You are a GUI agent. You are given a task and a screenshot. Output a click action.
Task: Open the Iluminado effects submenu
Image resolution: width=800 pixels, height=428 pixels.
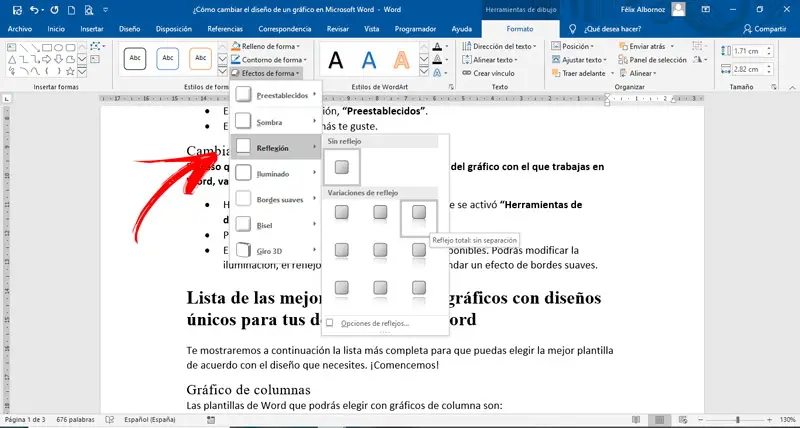point(276,173)
